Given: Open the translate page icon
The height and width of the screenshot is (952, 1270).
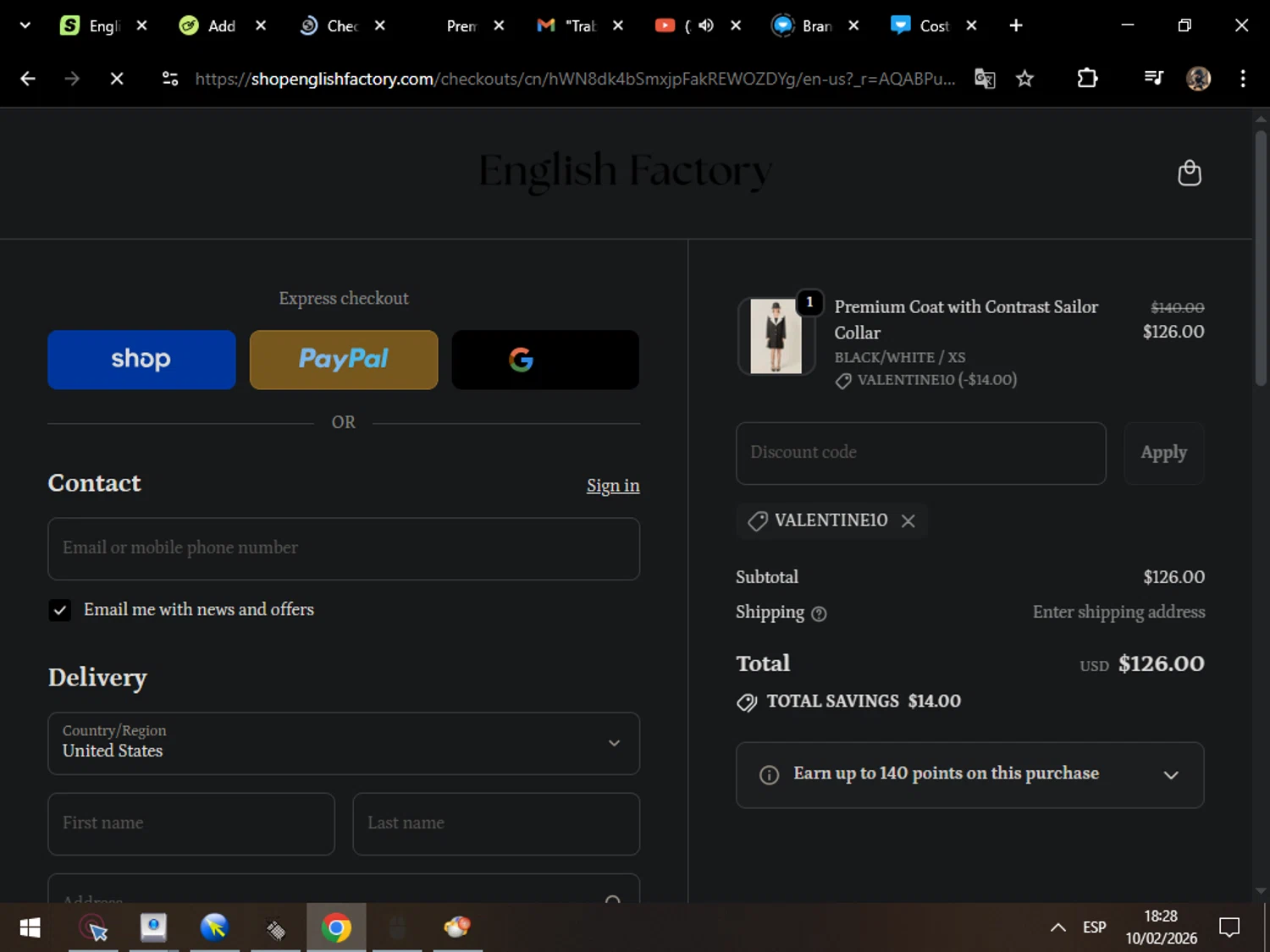Looking at the screenshot, I should point(985,79).
